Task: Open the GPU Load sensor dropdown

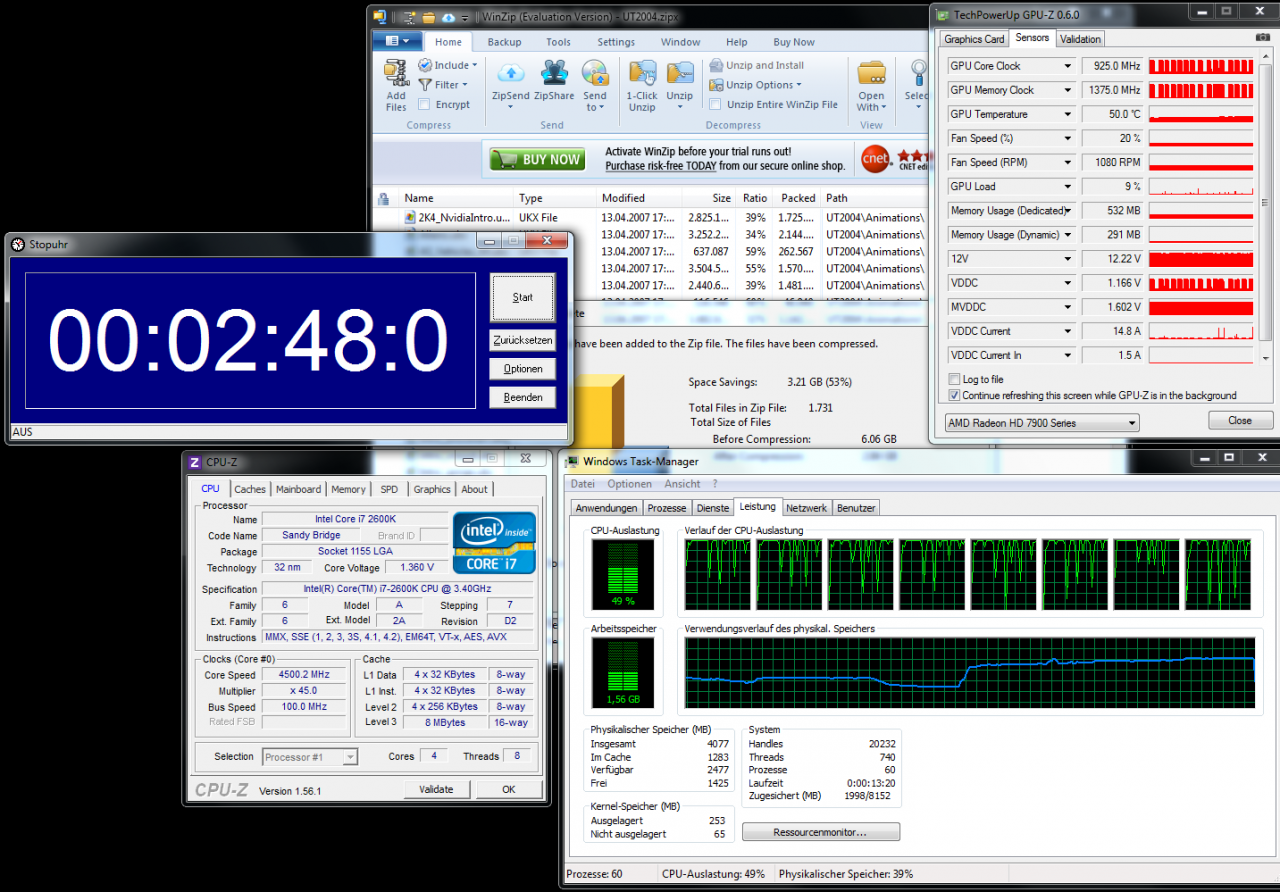Action: pyautogui.click(x=1068, y=186)
